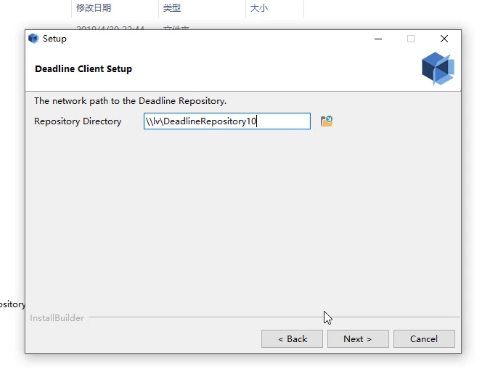Click the 修改日期 column header in background window

94,8
